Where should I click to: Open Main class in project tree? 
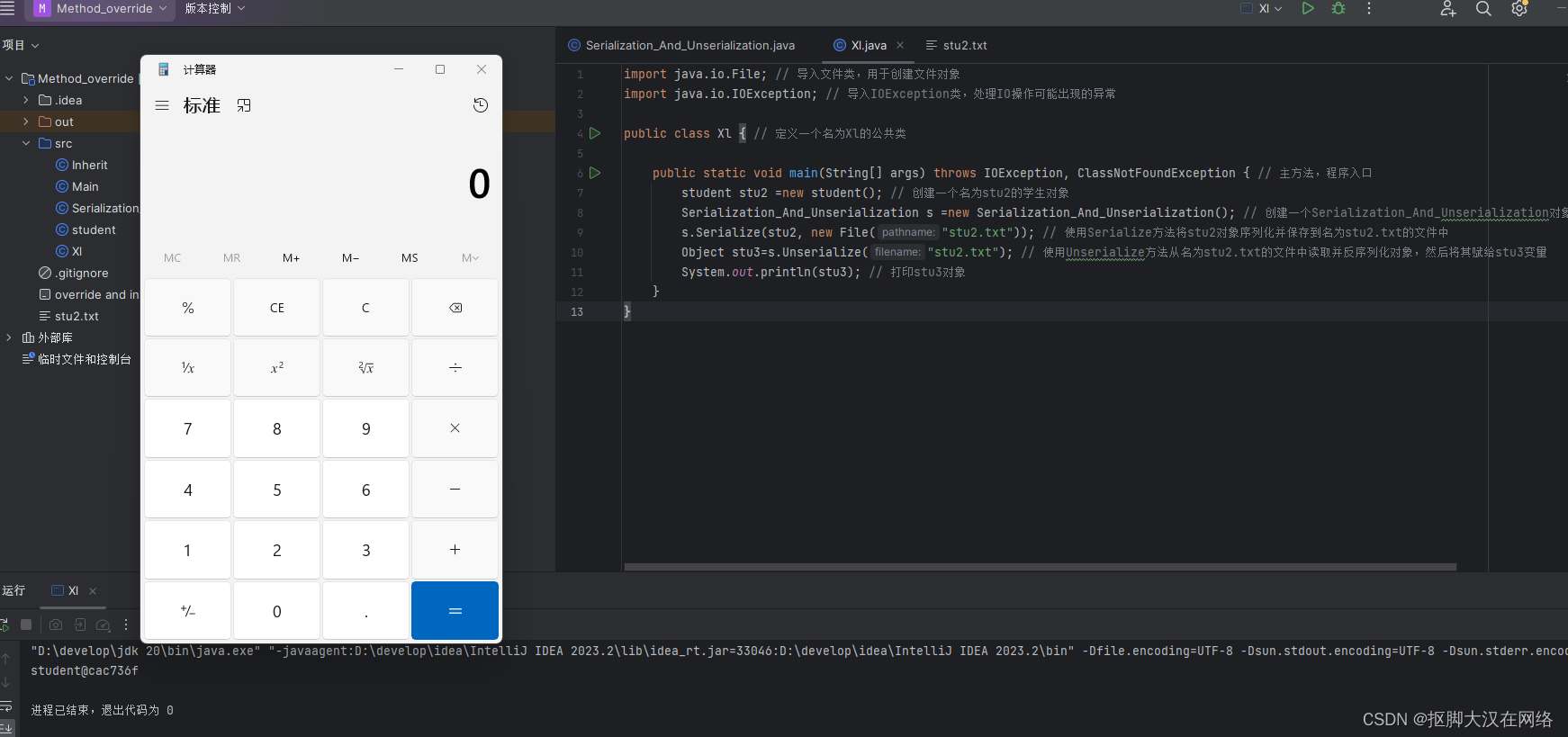click(x=77, y=186)
